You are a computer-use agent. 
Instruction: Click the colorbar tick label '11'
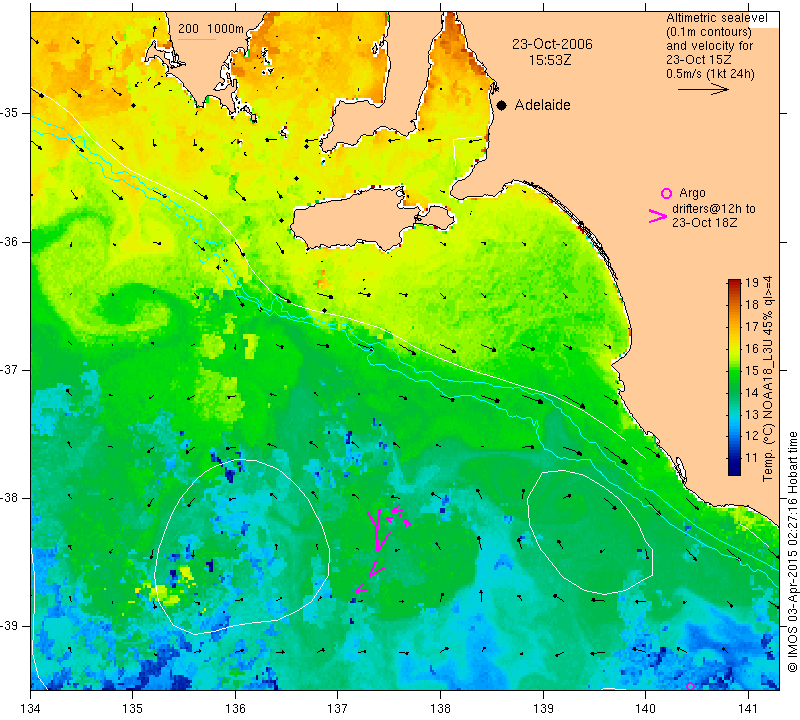coord(752,458)
